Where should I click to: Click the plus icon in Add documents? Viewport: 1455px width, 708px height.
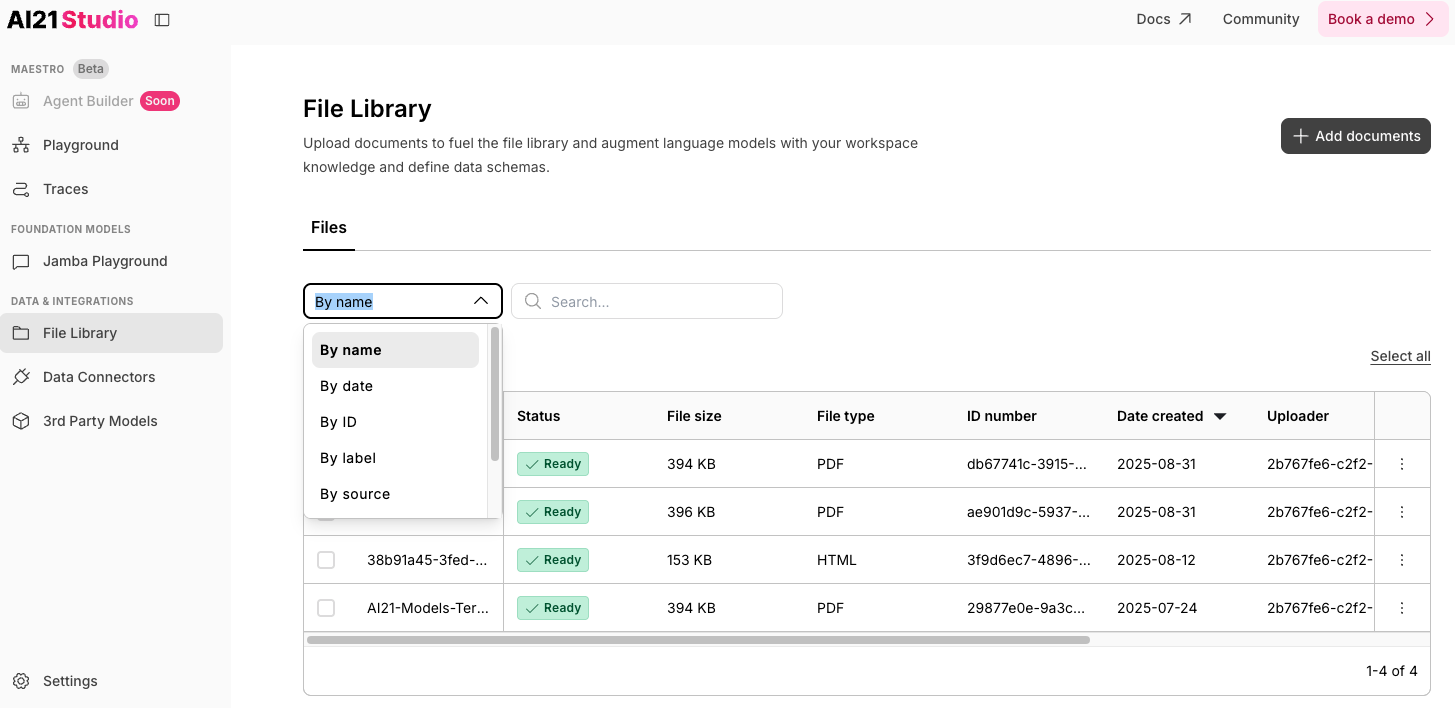click(x=1300, y=136)
